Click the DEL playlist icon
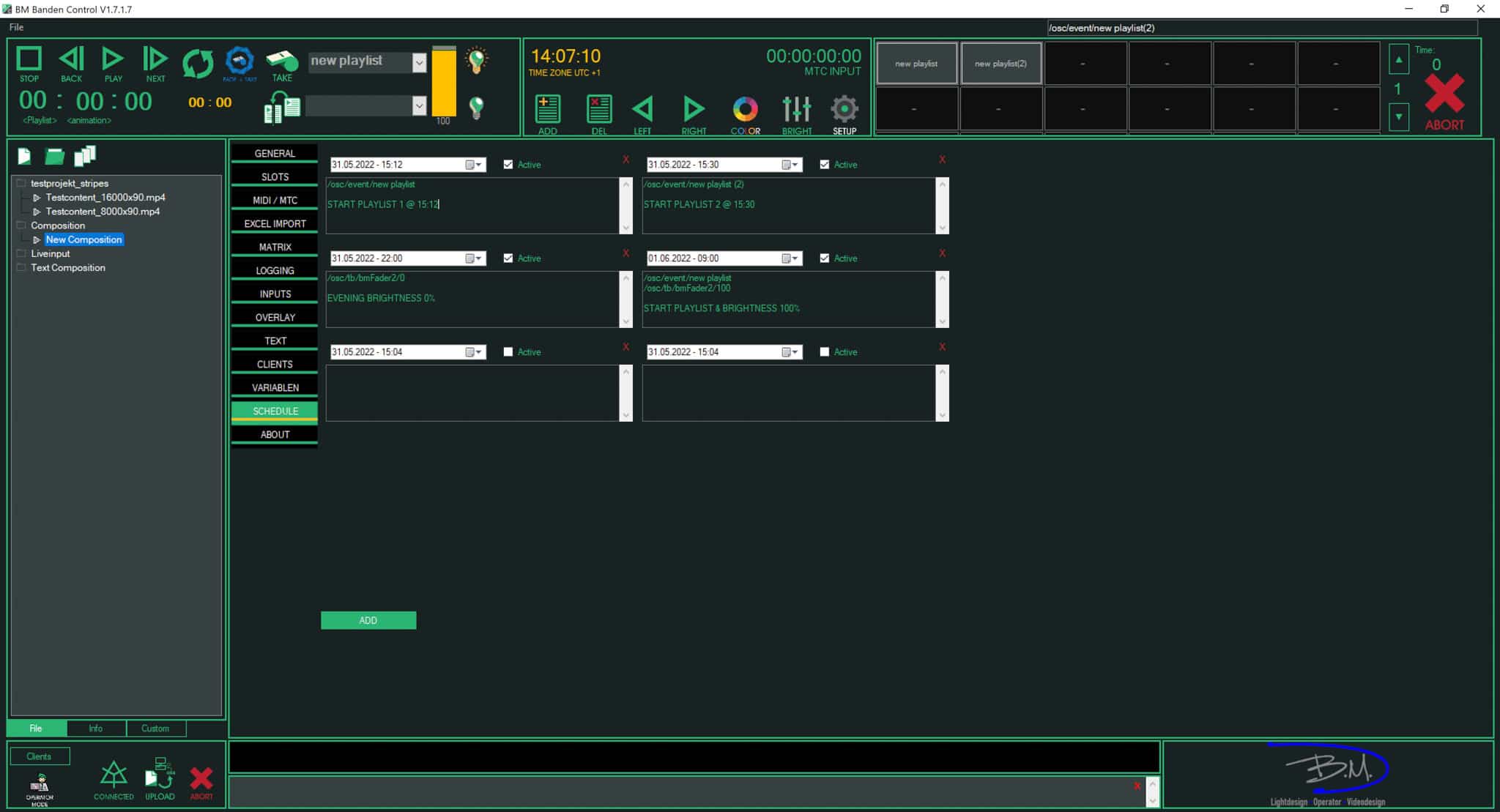The image size is (1500, 812). pos(598,109)
